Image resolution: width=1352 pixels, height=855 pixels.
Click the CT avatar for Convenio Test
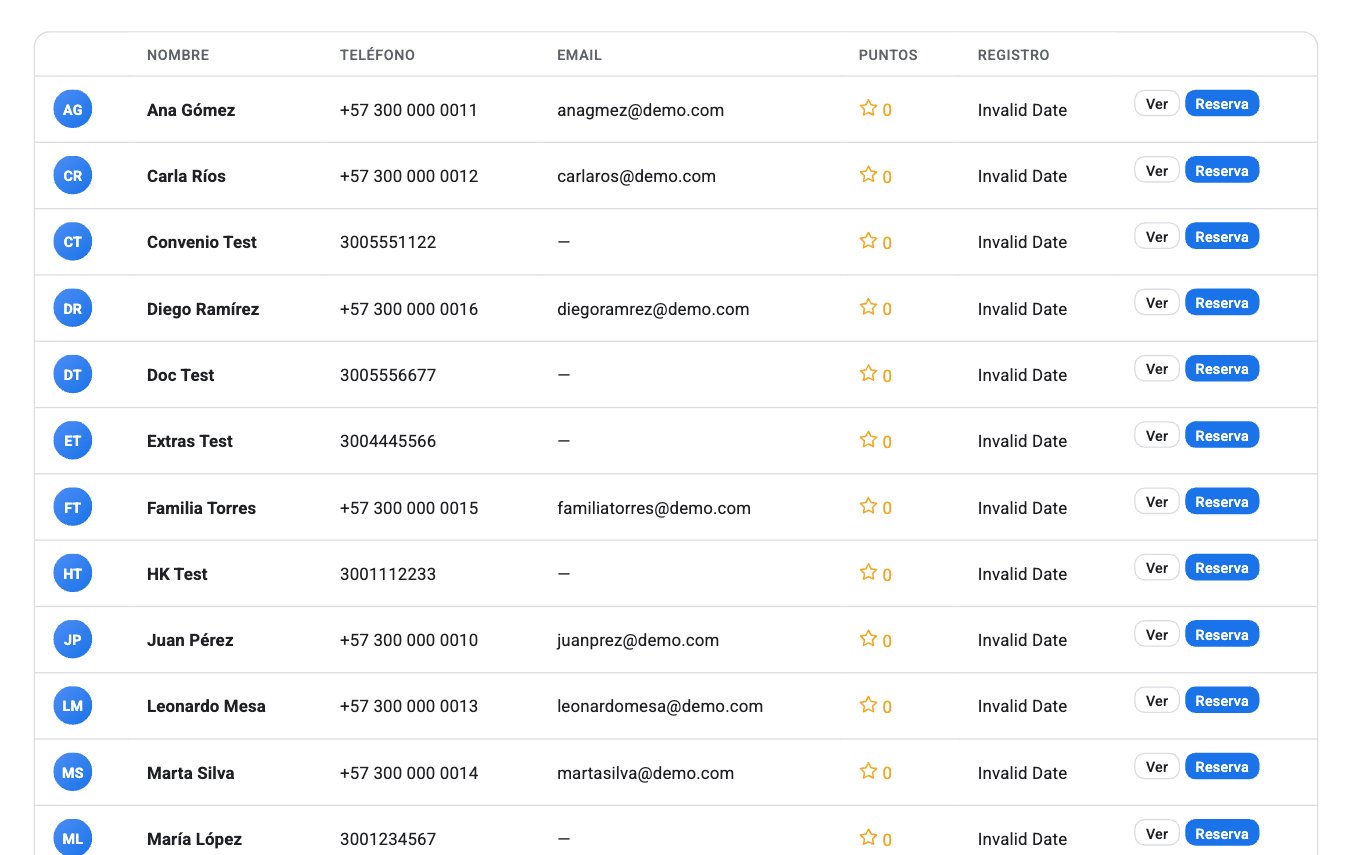click(73, 242)
